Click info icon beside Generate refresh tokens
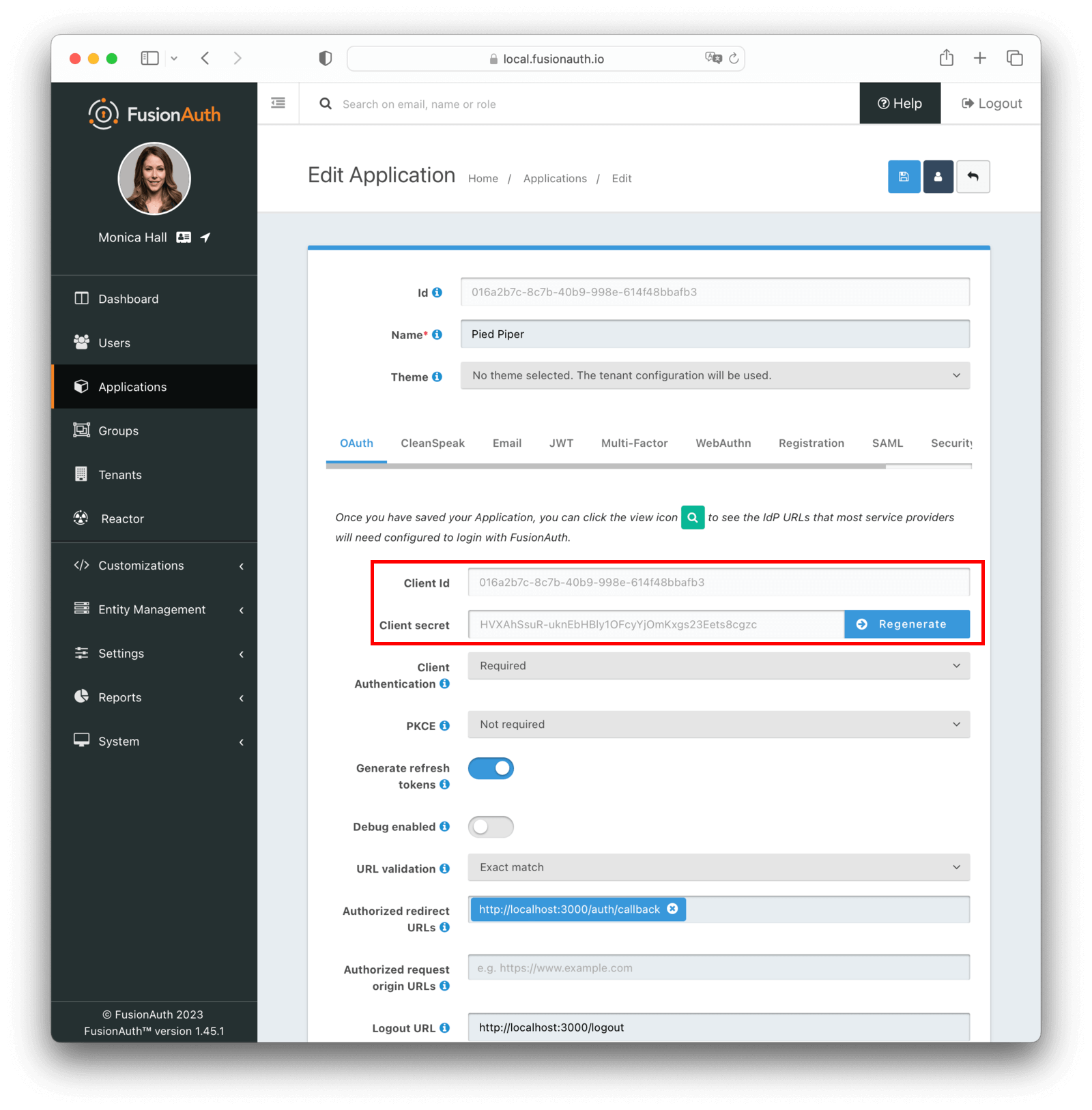 coord(444,785)
